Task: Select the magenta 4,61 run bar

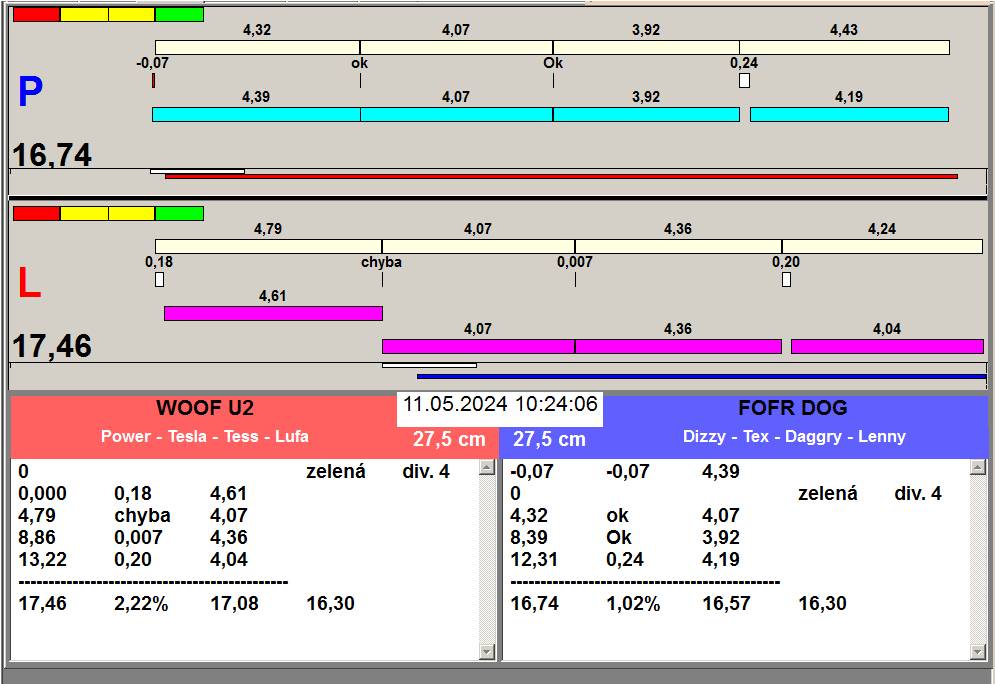Action: click(273, 313)
